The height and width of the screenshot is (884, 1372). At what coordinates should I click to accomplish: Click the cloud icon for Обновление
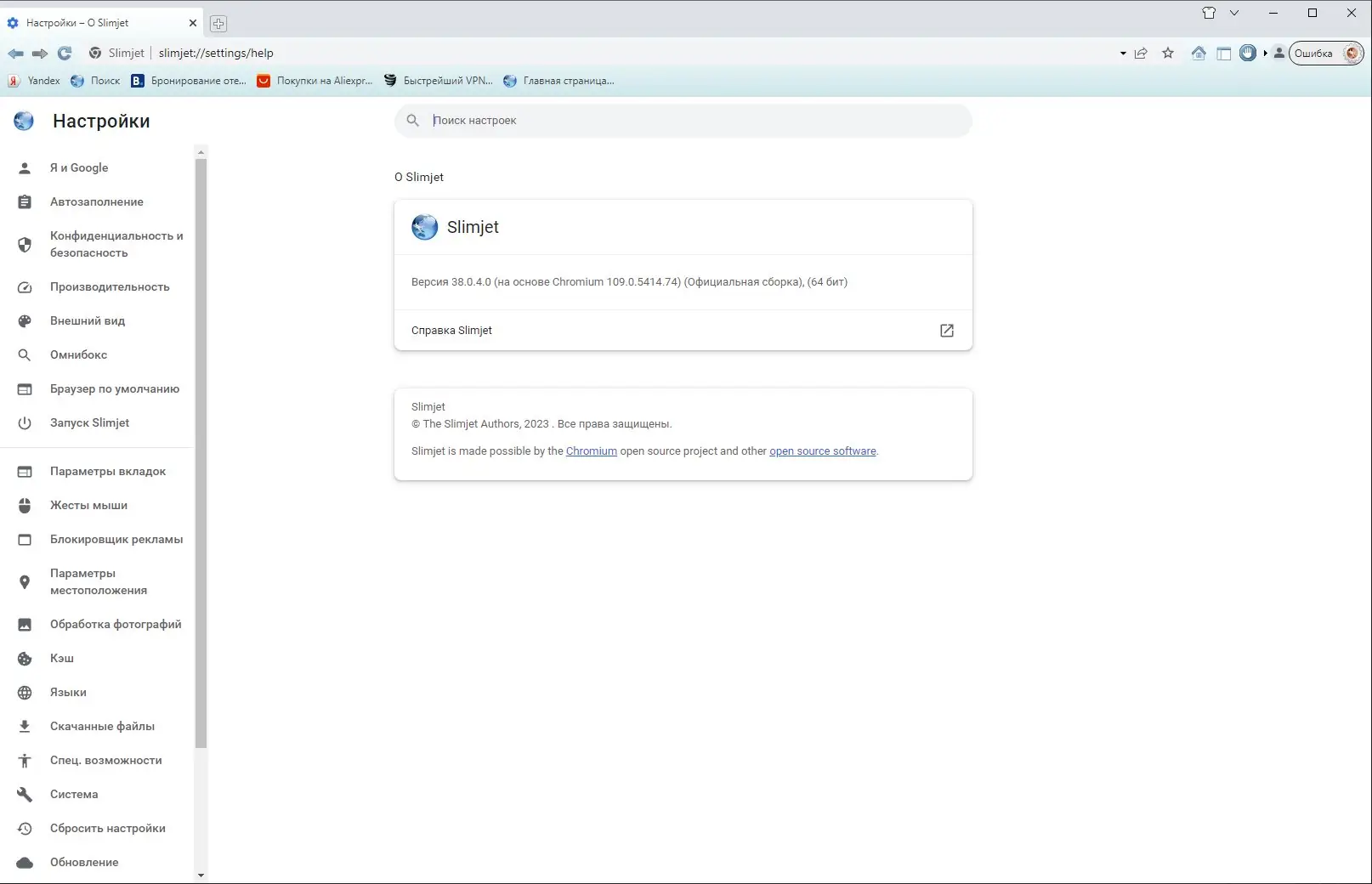pyautogui.click(x=25, y=863)
